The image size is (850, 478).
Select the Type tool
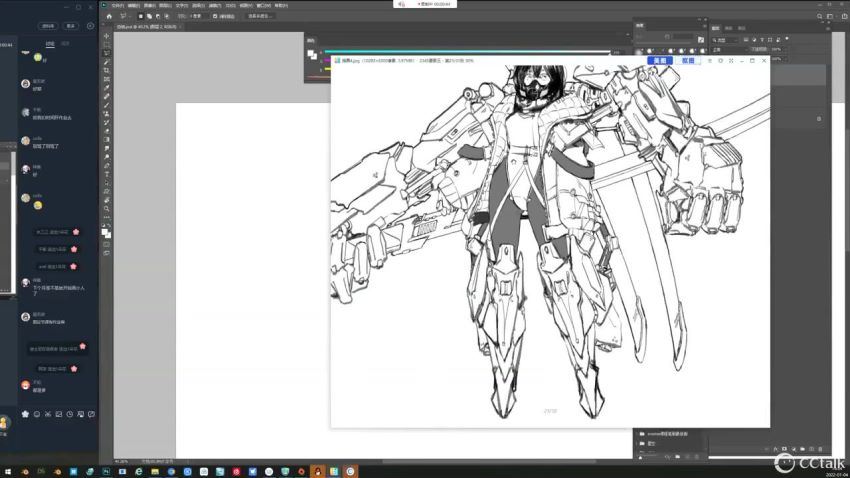[106, 175]
